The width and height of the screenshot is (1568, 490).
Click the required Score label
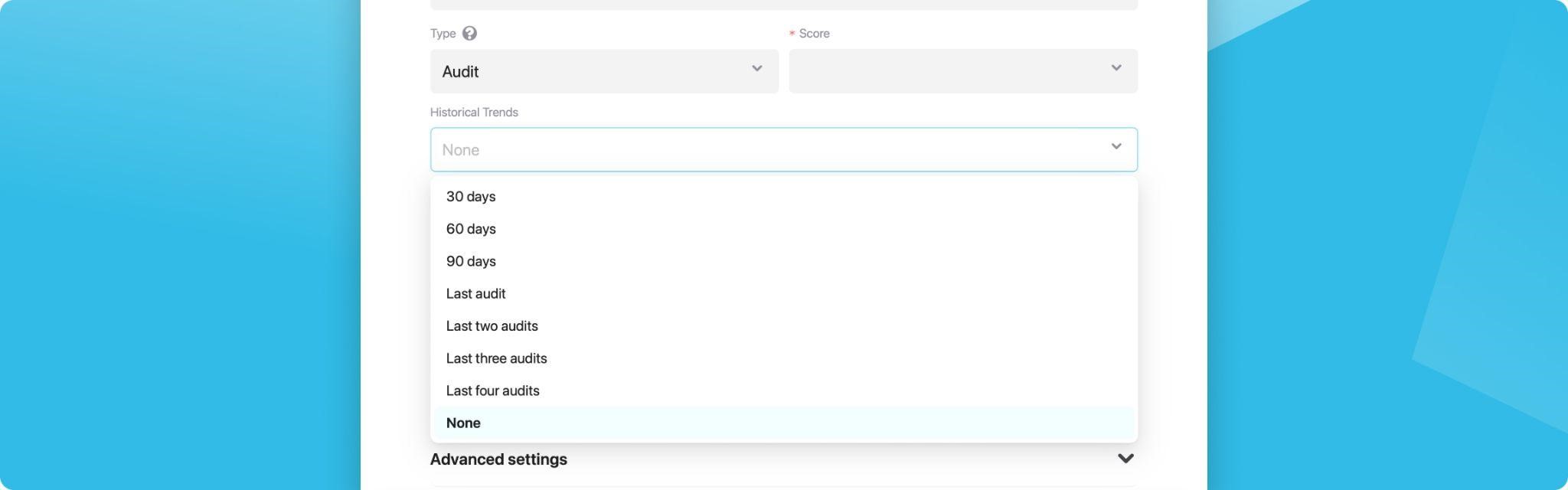(814, 34)
